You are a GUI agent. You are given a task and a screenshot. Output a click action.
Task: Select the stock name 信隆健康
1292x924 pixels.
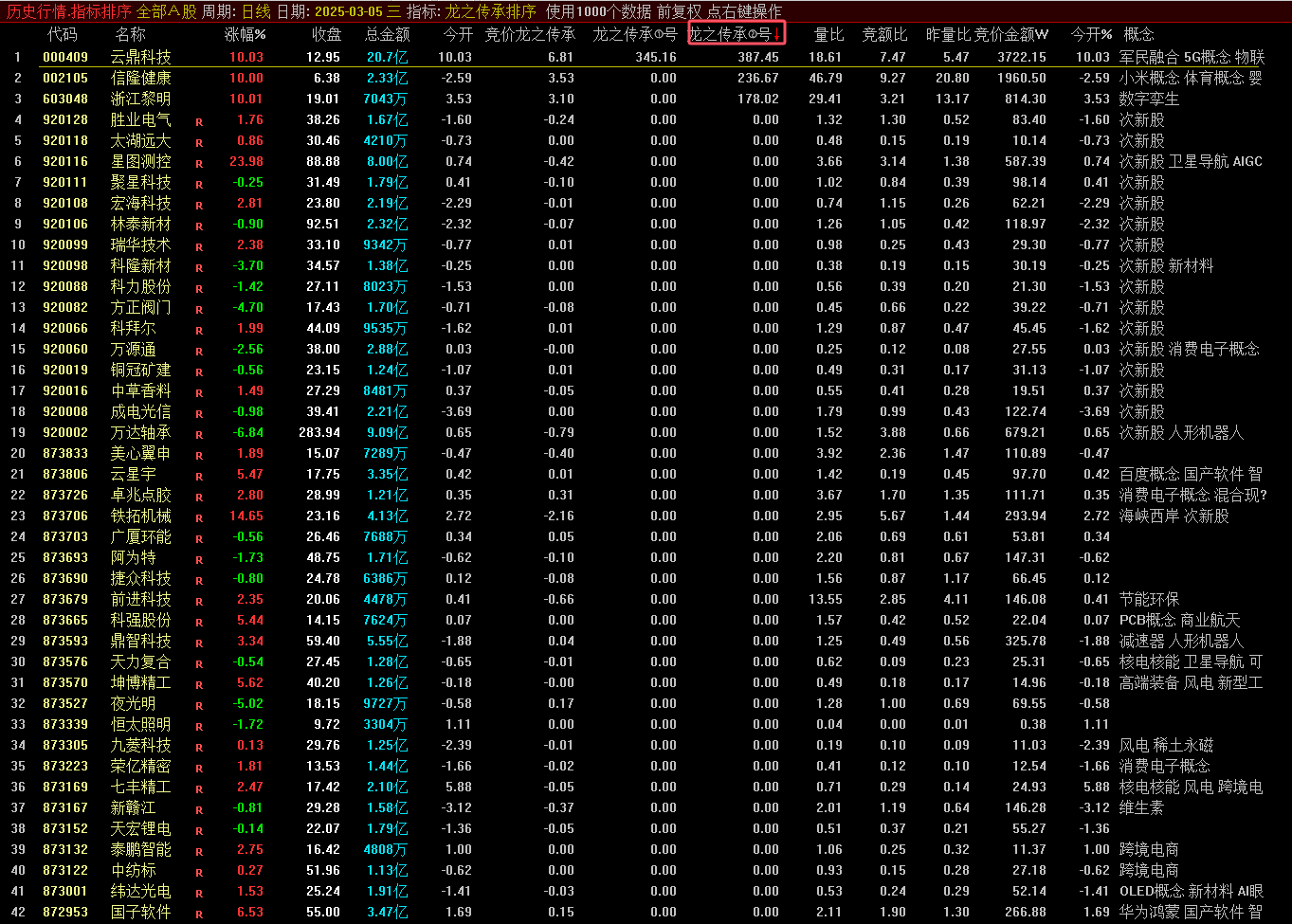pos(141,78)
